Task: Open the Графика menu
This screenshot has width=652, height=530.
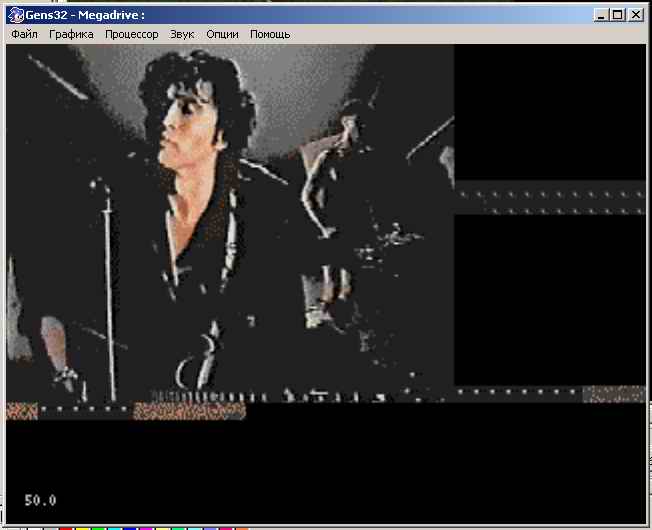Action: click(x=71, y=35)
